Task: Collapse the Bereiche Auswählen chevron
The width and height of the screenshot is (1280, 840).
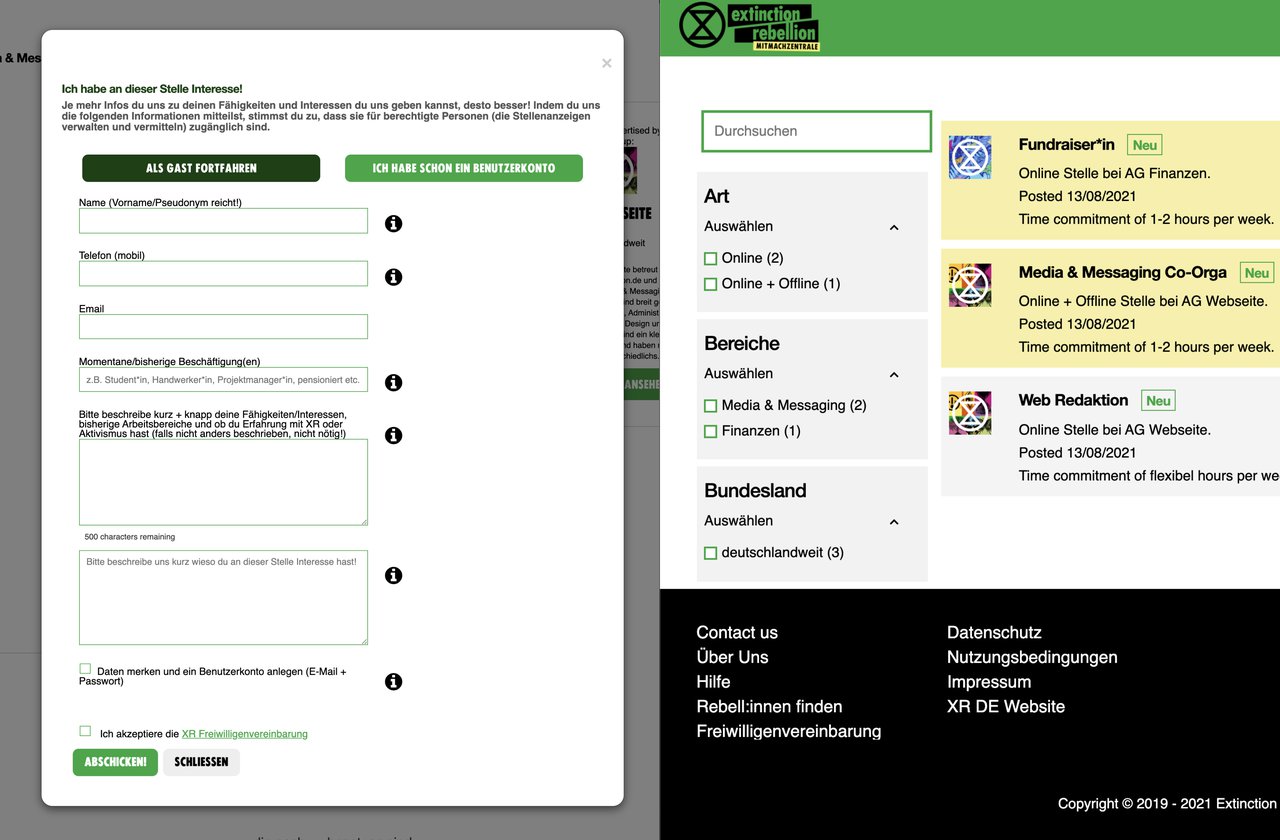Action: click(x=894, y=374)
